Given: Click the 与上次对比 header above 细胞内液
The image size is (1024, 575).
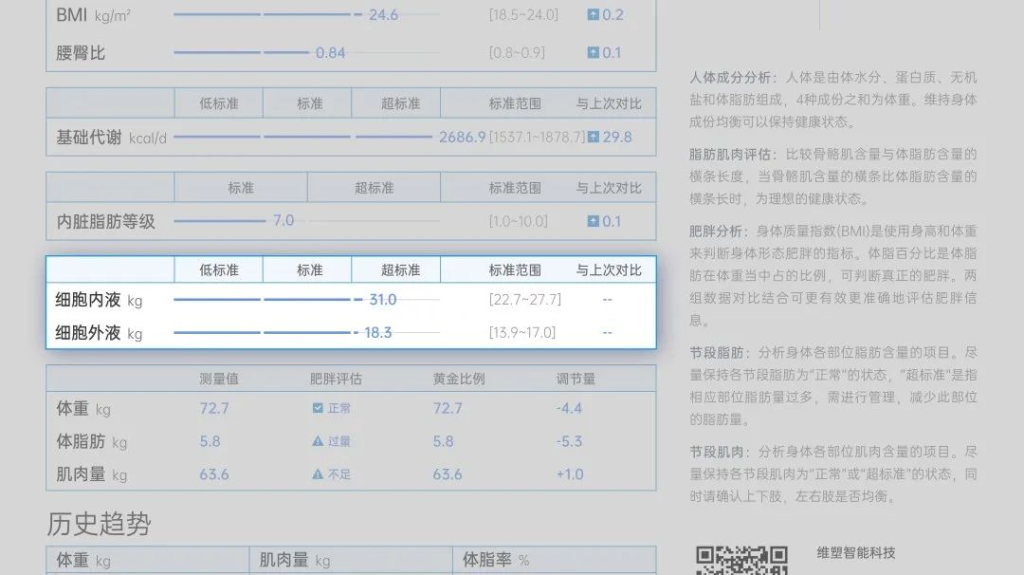Looking at the screenshot, I should (608, 270).
